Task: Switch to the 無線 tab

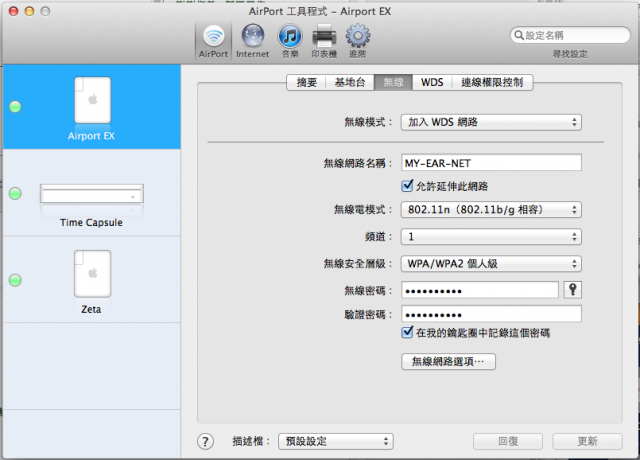Action: (x=393, y=82)
